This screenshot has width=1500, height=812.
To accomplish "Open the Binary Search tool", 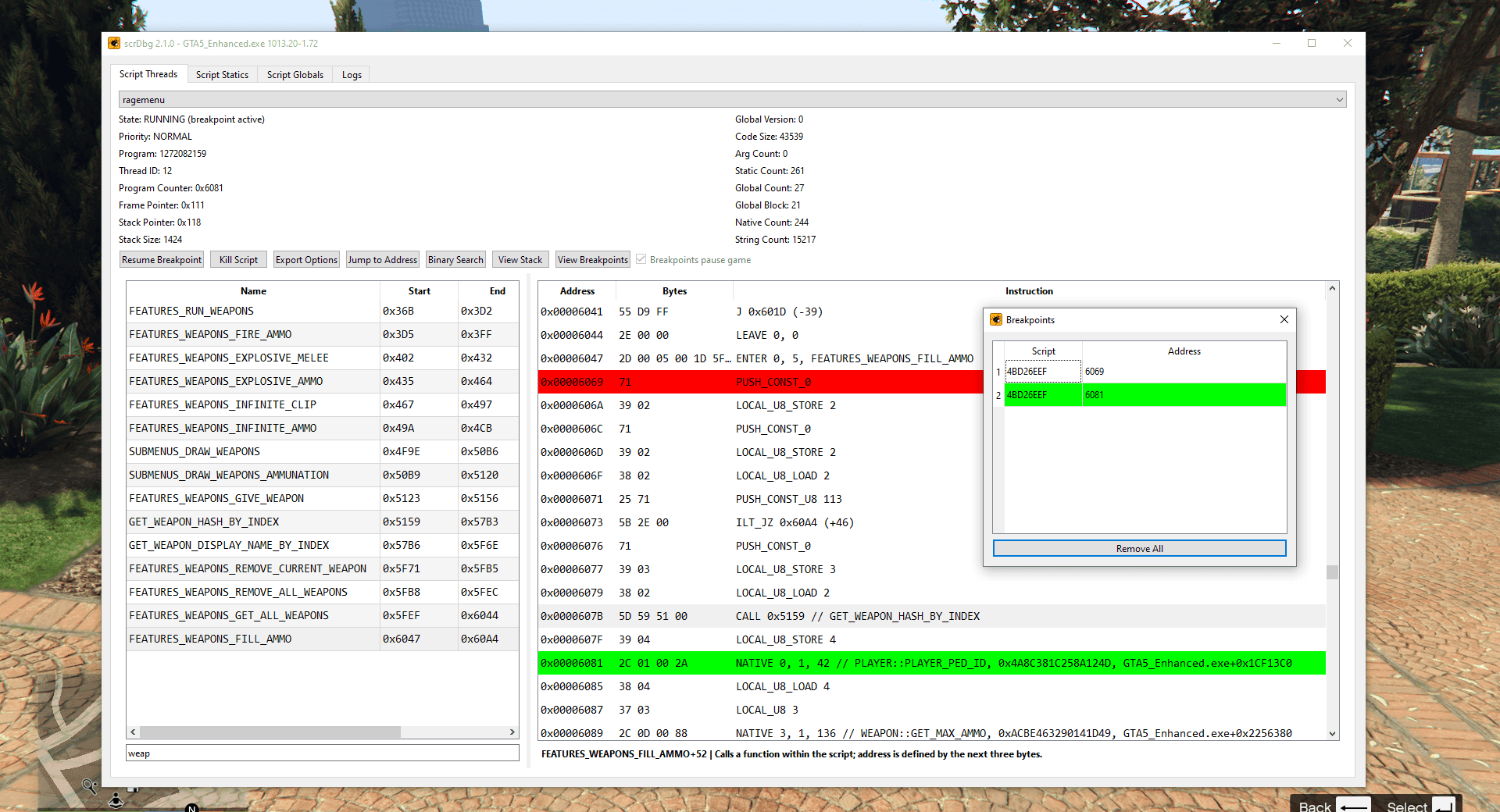I will coord(455,259).
